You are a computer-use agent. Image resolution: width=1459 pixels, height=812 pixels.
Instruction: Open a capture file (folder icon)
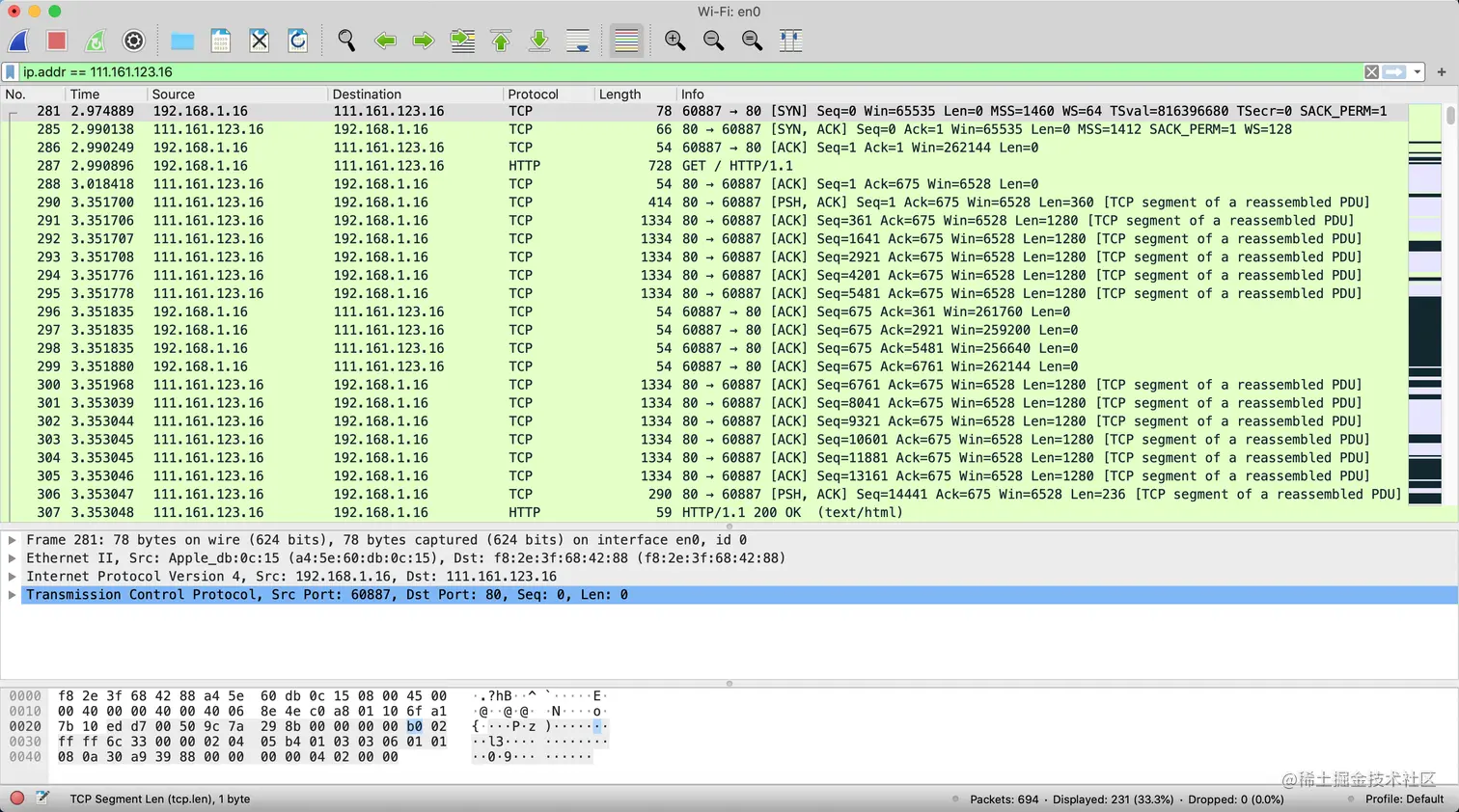182,41
